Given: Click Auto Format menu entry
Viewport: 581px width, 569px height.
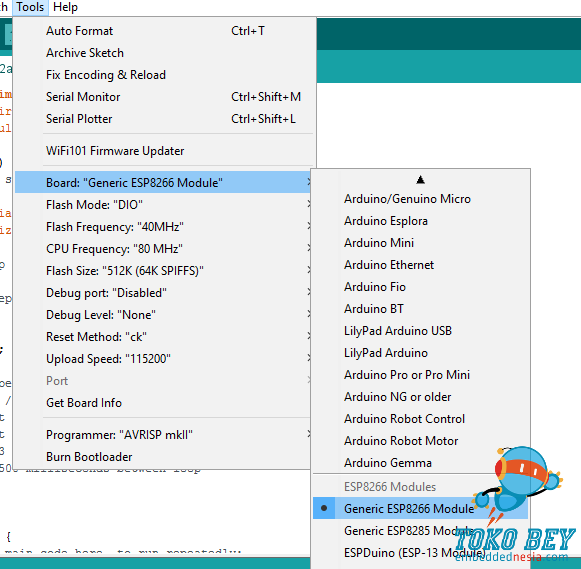Looking at the screenshot, I should click(x=165, y=31).
